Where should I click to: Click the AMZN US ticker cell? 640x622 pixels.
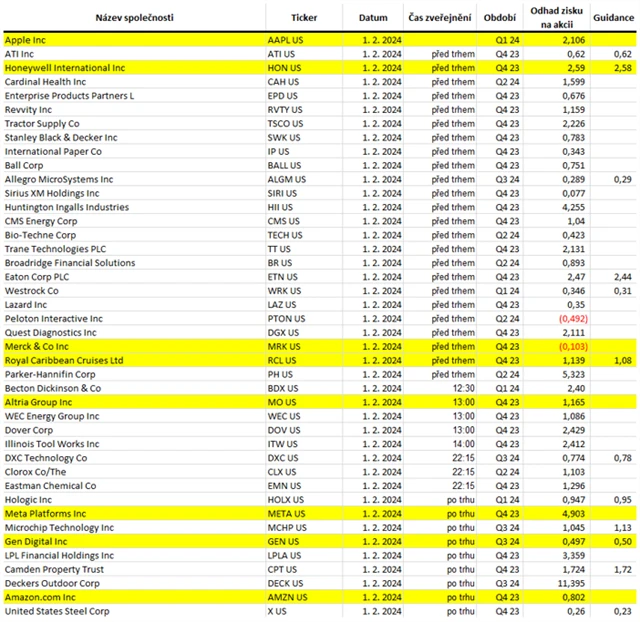pyautogui.click(x=289, y=596)
